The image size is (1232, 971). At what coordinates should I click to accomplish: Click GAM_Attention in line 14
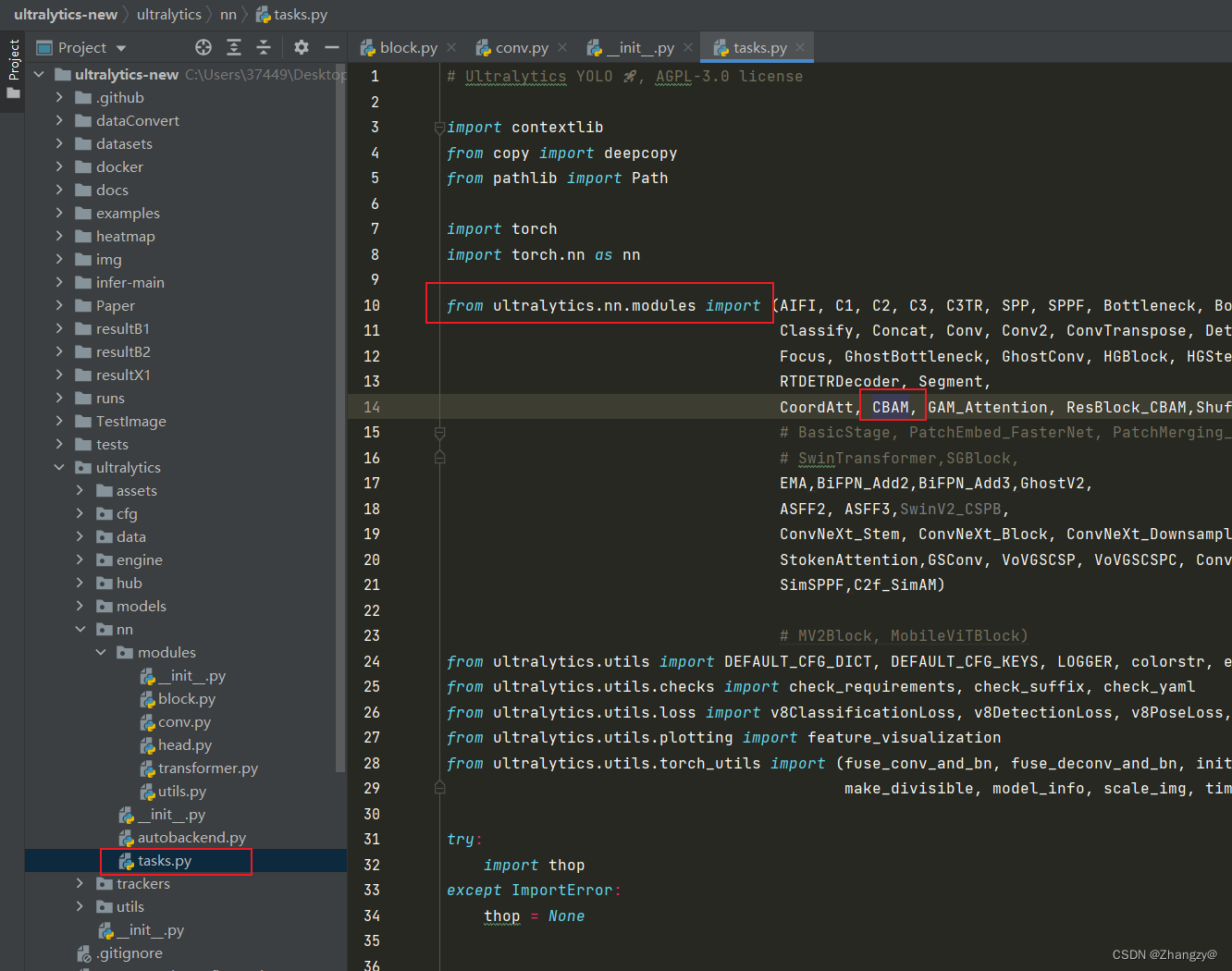tap(988, 407)
